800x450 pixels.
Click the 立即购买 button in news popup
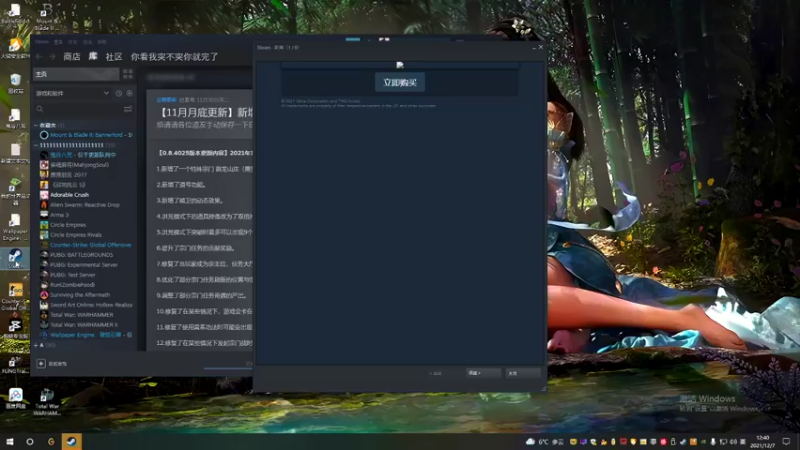click(400, 82)
